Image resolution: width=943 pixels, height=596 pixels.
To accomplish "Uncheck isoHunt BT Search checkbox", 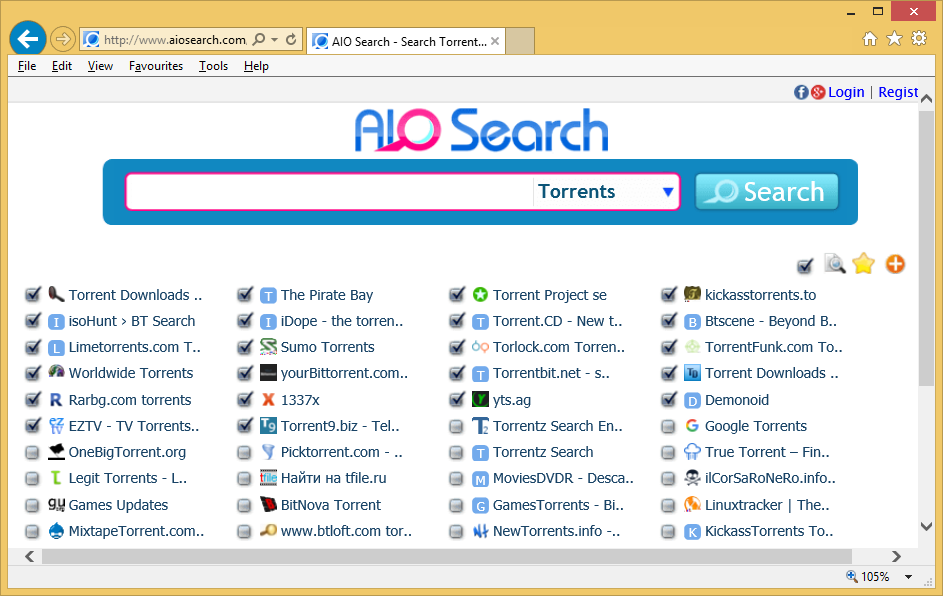I will tap(32, 321).
